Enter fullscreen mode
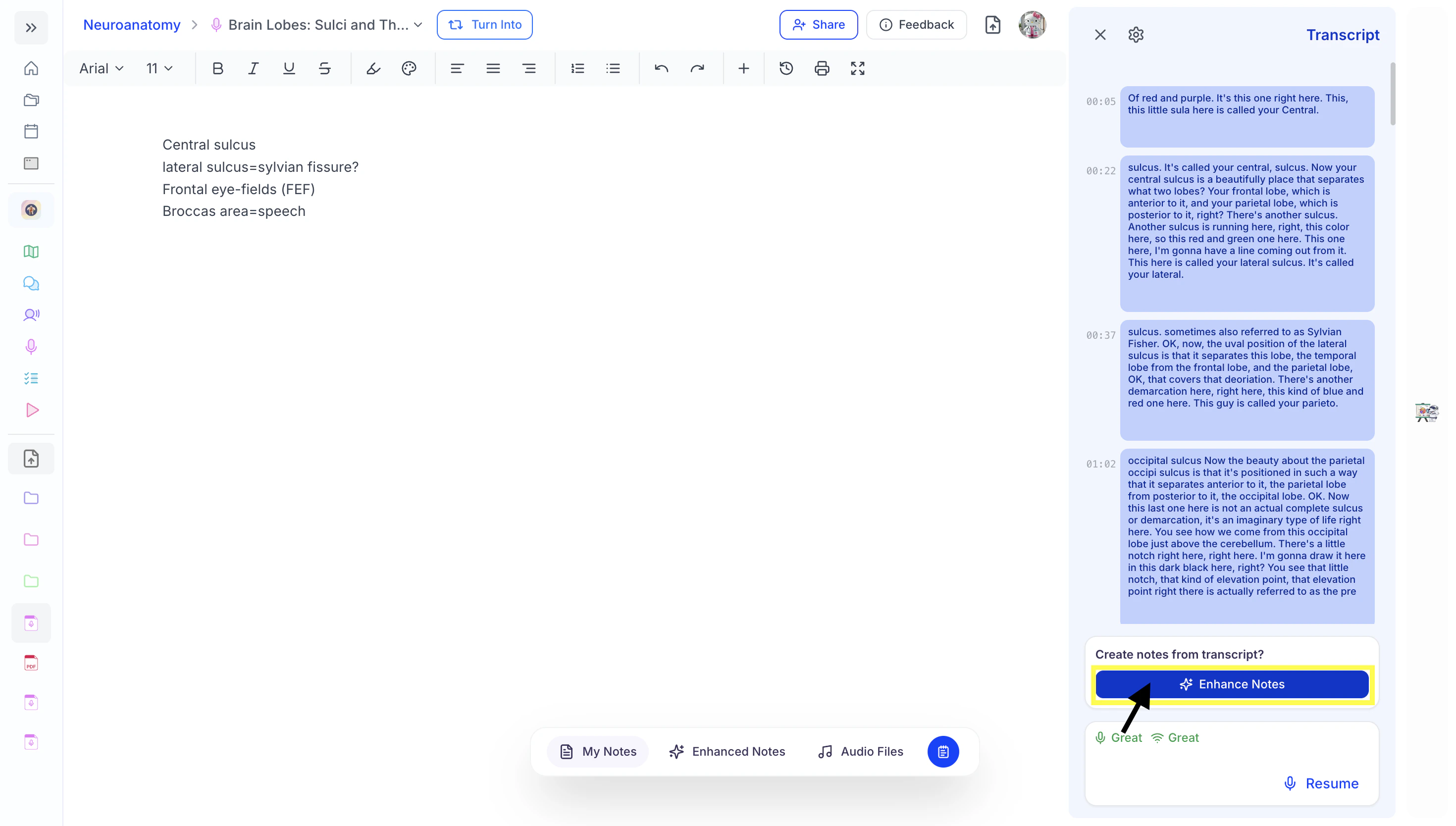This screenshot has width=1456, height=826. tap(858, 69)
